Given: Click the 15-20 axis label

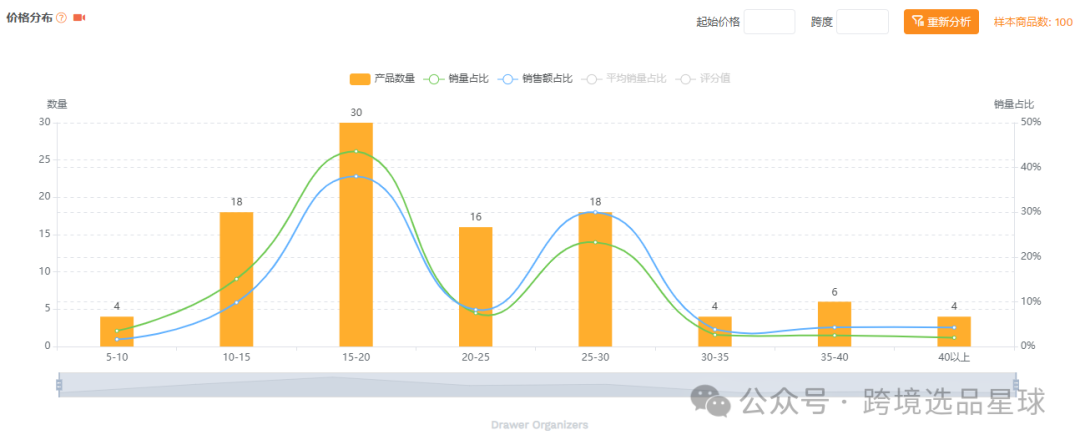Looking at the screenshot, I should click(x=356, y=358).
